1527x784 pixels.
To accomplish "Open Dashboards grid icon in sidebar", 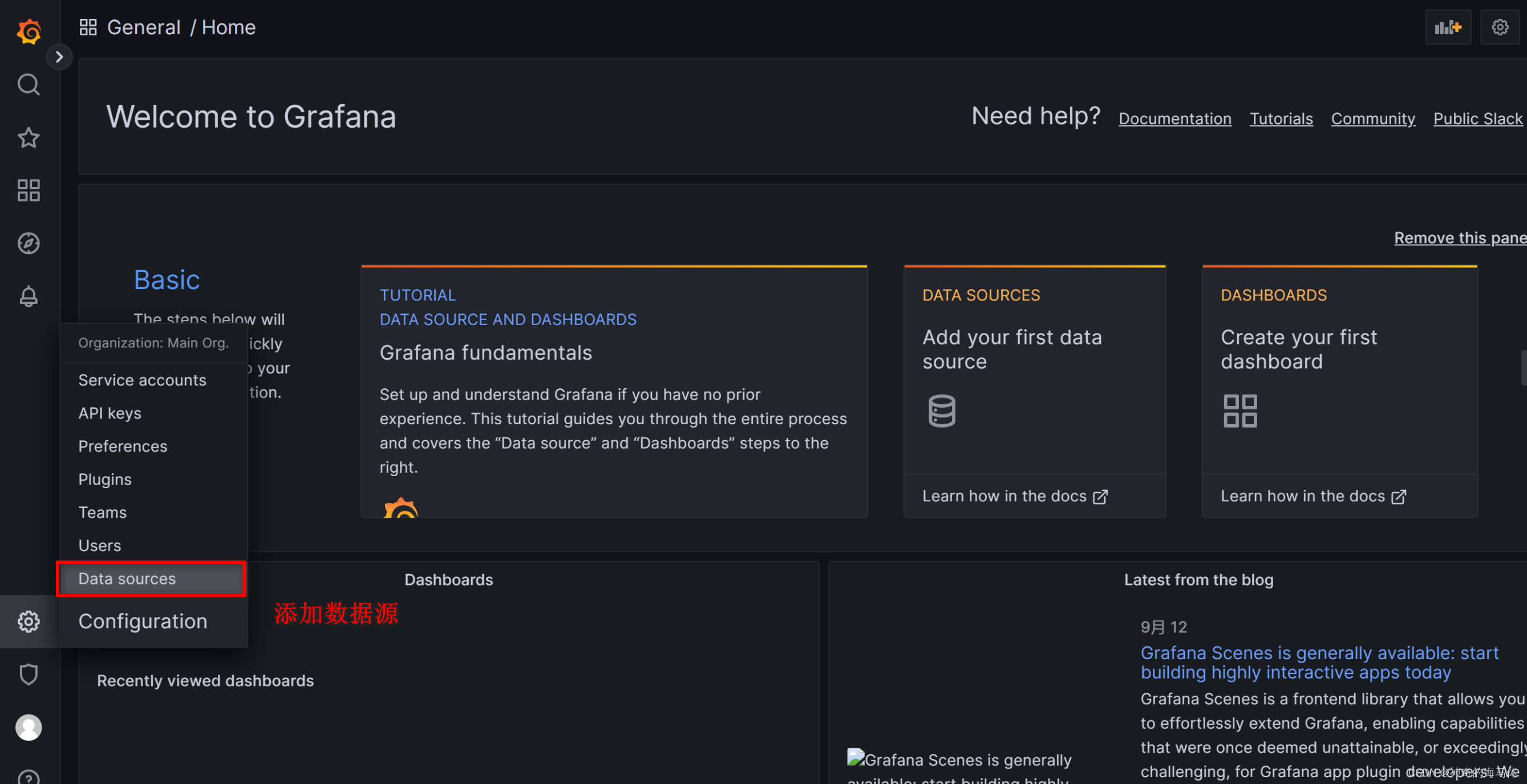I will [29, 190].
